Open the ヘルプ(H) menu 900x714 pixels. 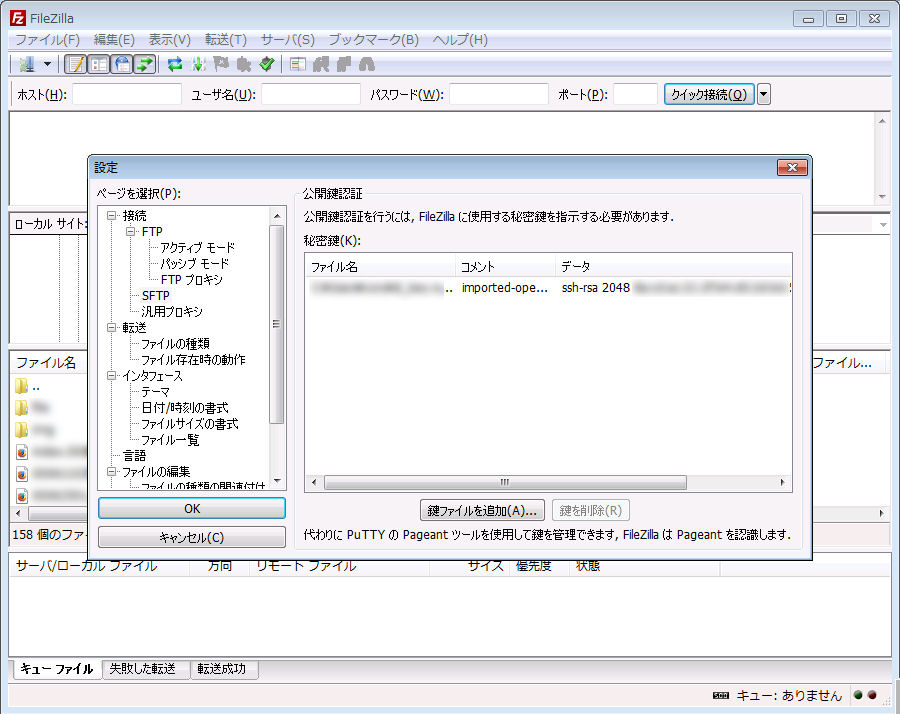(460, 40)
